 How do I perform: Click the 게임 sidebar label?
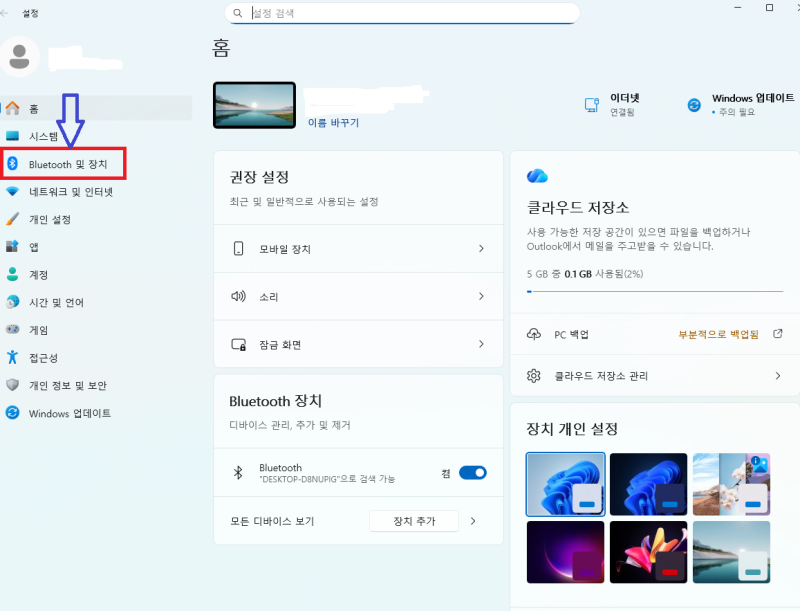coord(38,330)
